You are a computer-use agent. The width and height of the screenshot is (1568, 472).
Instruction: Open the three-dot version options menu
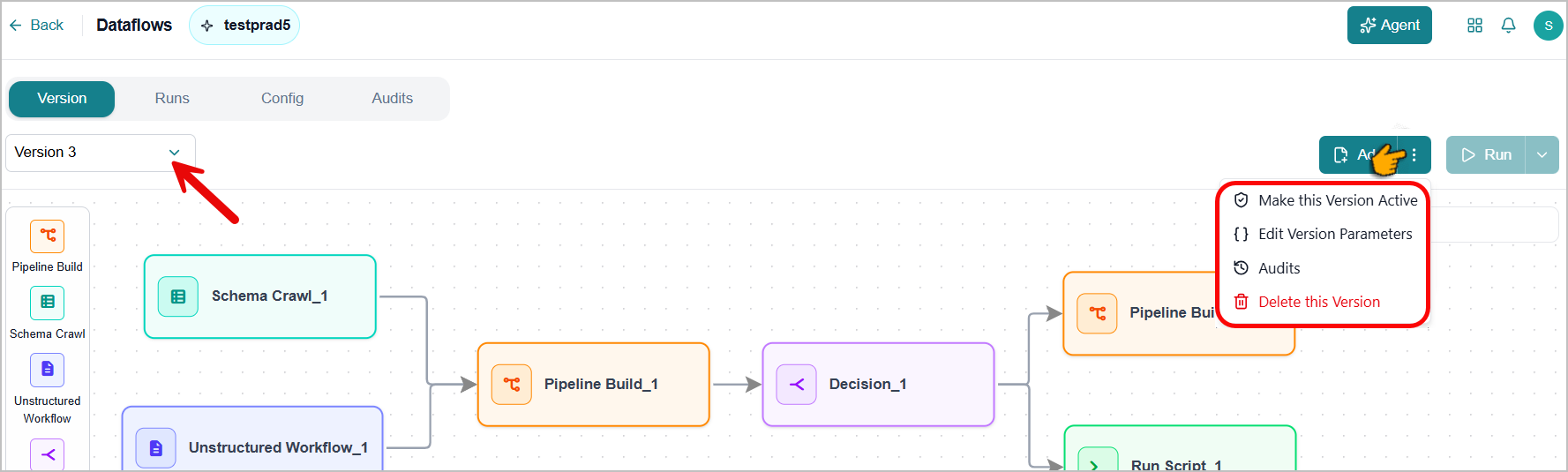click(1414, 155)
